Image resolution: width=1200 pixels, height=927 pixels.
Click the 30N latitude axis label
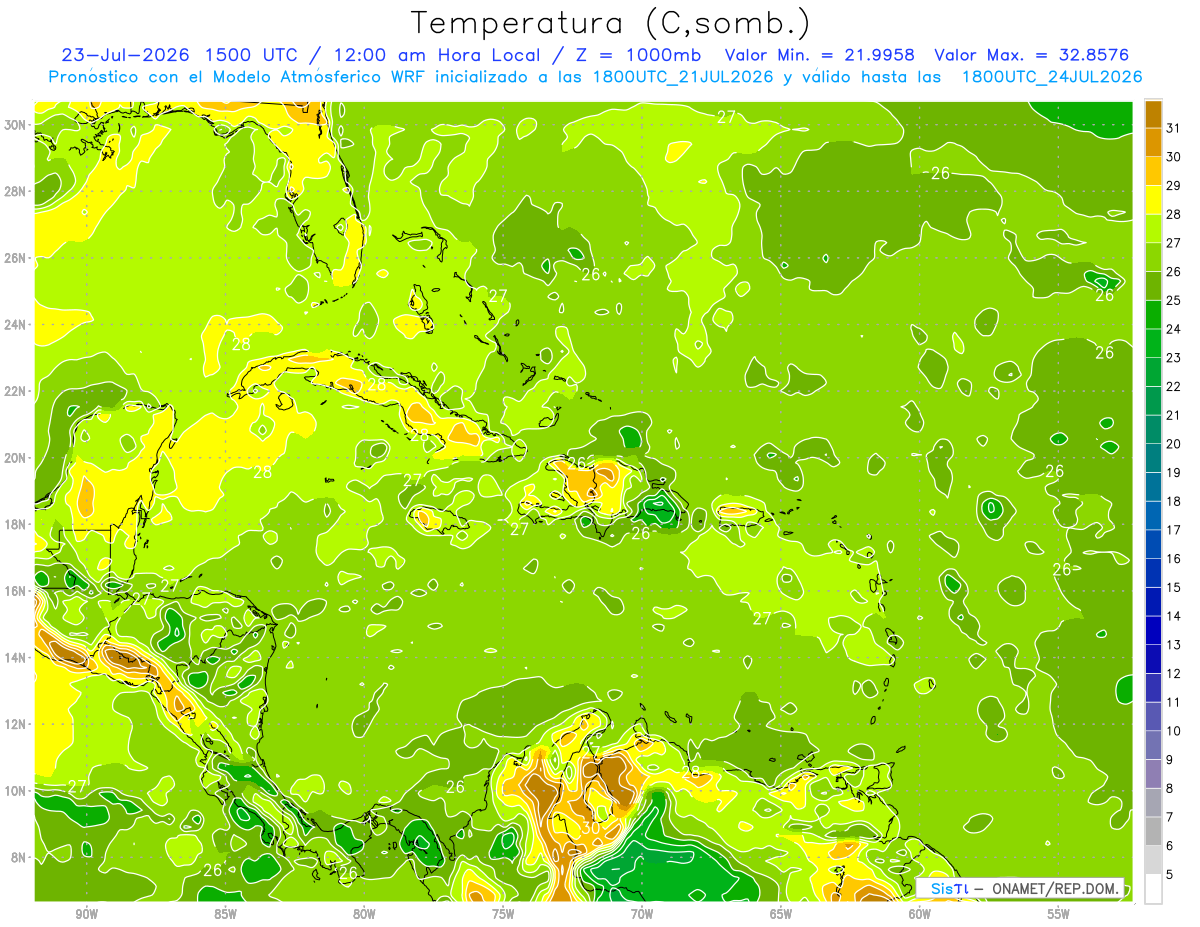click(17, 125)
